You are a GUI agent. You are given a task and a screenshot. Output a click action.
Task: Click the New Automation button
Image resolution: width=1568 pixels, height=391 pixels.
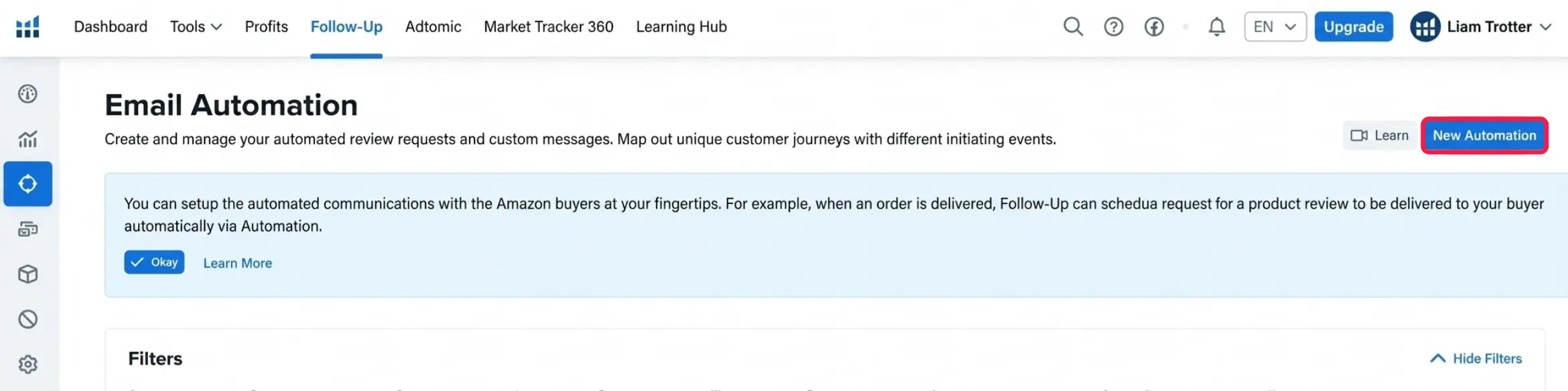click(x=1484, y=135)
